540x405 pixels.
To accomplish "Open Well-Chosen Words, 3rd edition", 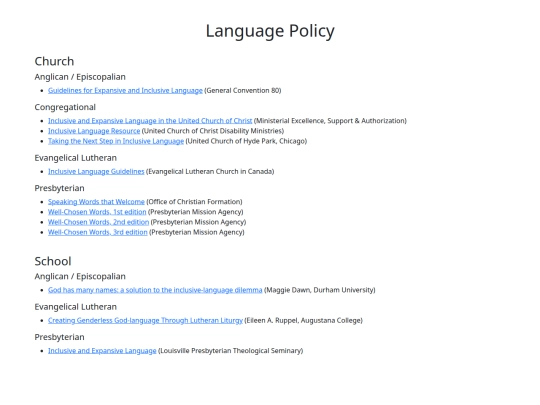I will (x=98, y=232).
